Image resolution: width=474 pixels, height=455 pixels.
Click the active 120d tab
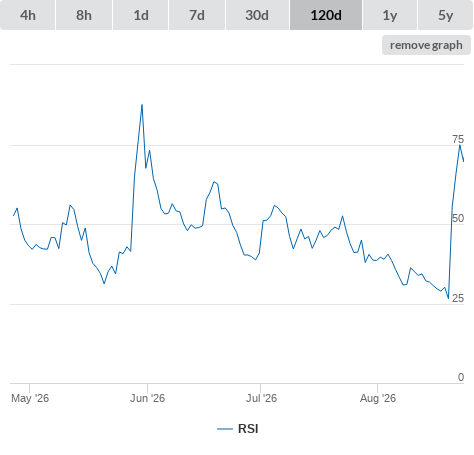click(x=326, y=15)
